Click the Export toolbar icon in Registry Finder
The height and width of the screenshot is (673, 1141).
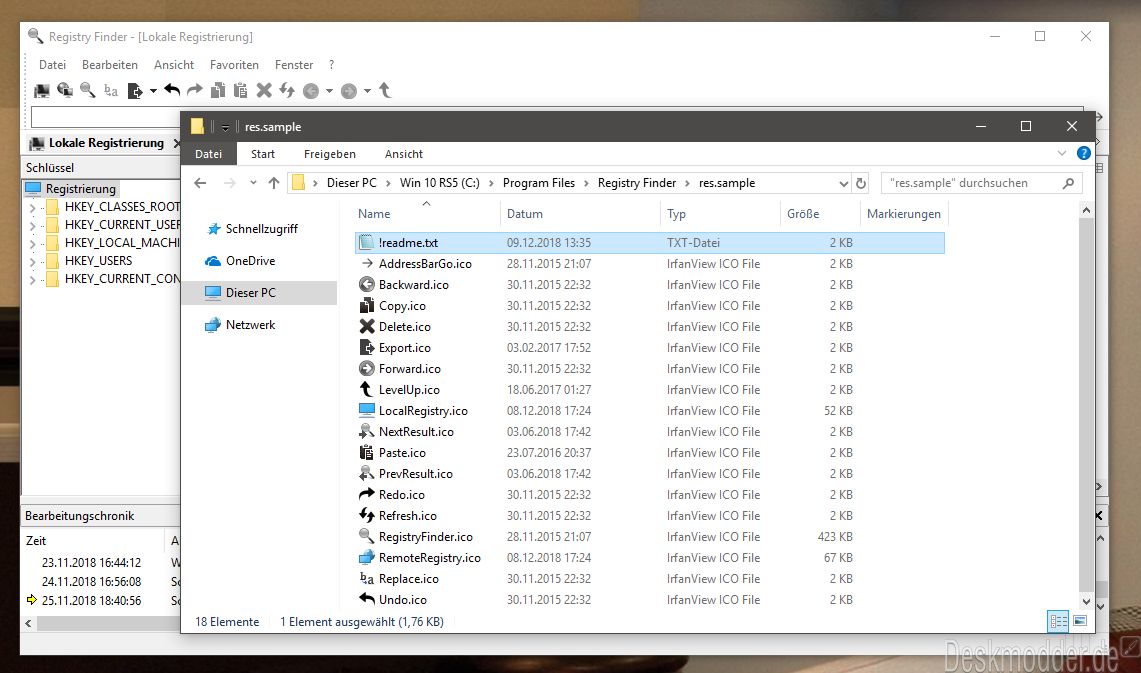click(x=135, y=90)
